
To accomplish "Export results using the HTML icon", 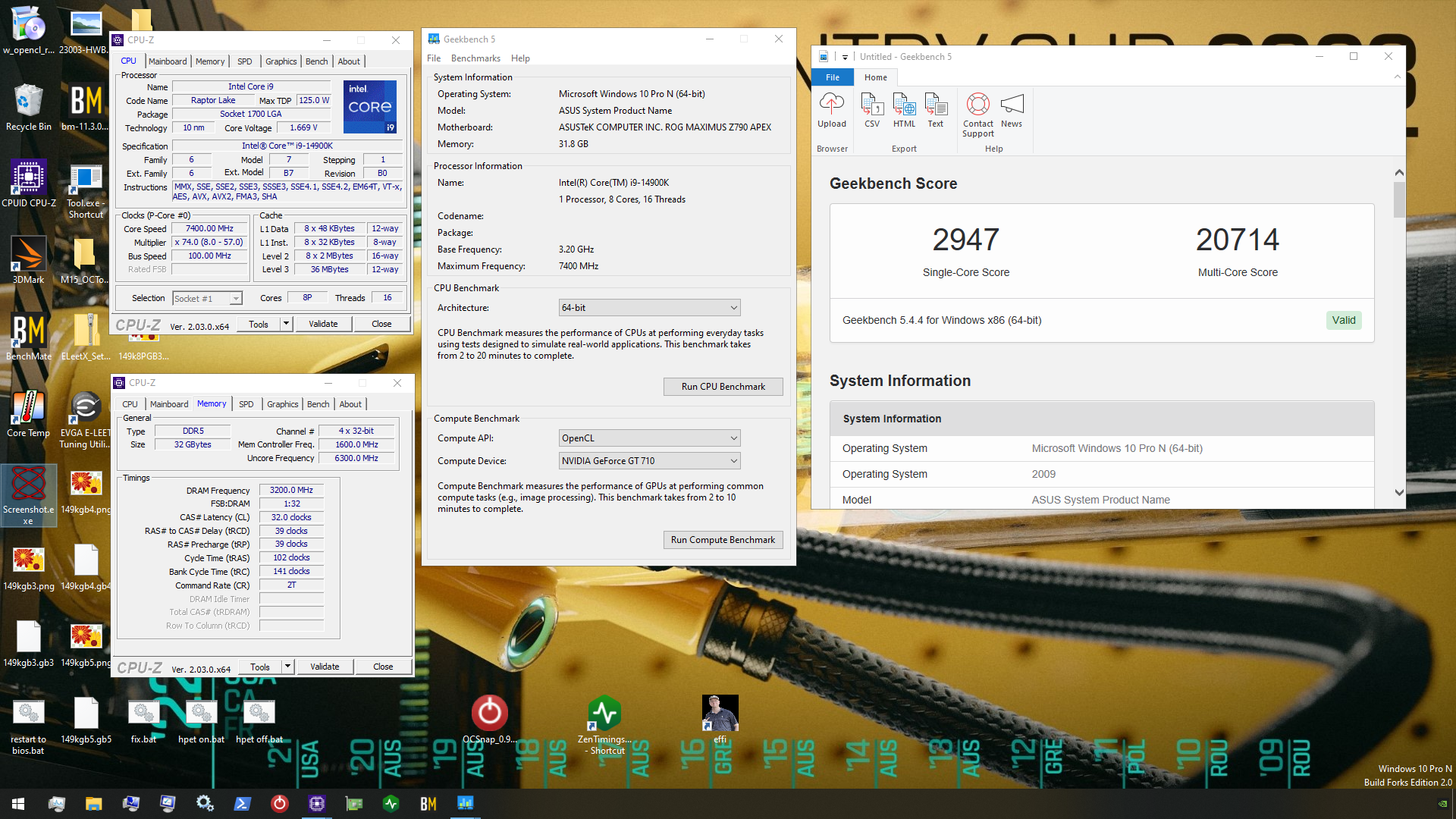I will 904,111.
